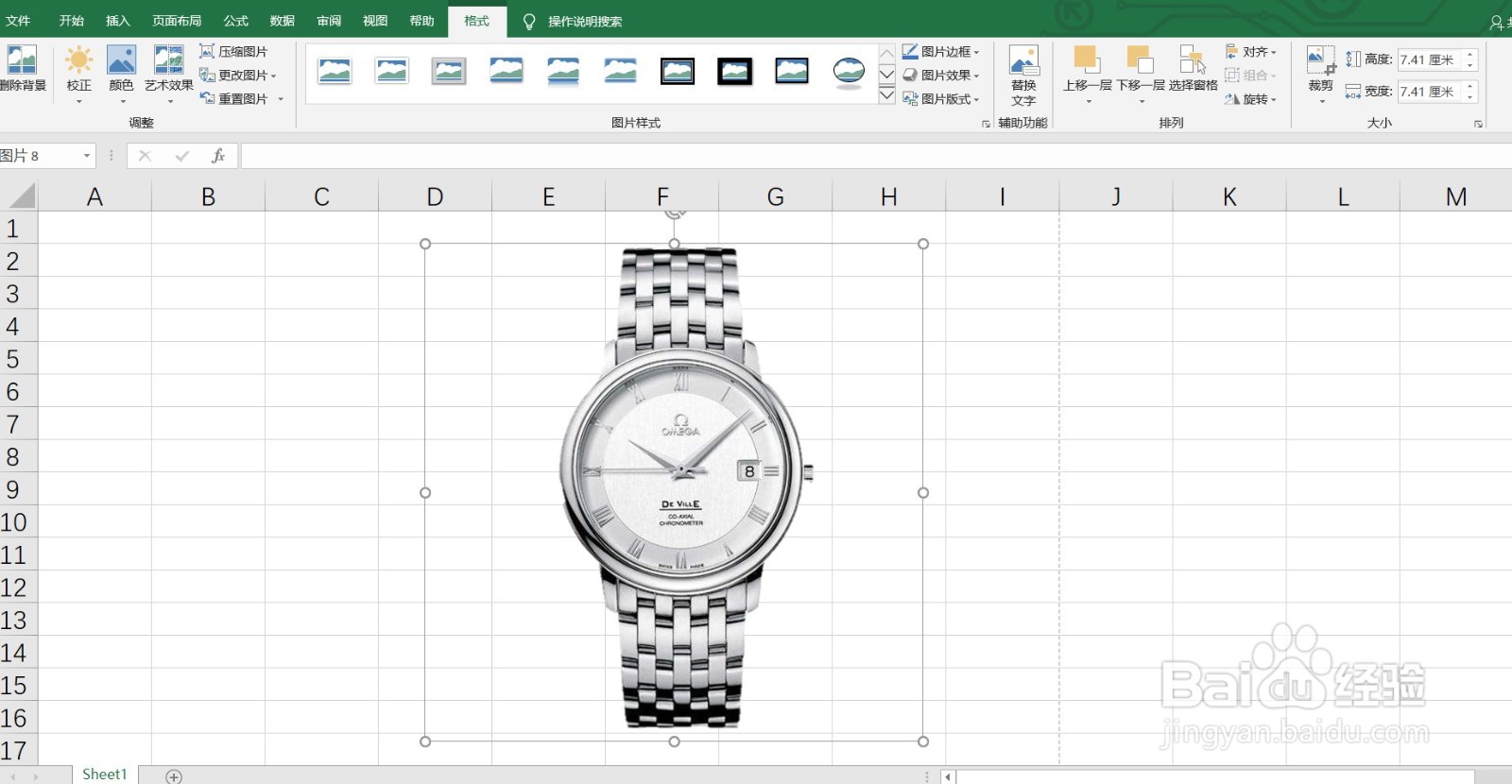Open the File (文件) menu
1512x784 pixels.
tap(18, 21)
